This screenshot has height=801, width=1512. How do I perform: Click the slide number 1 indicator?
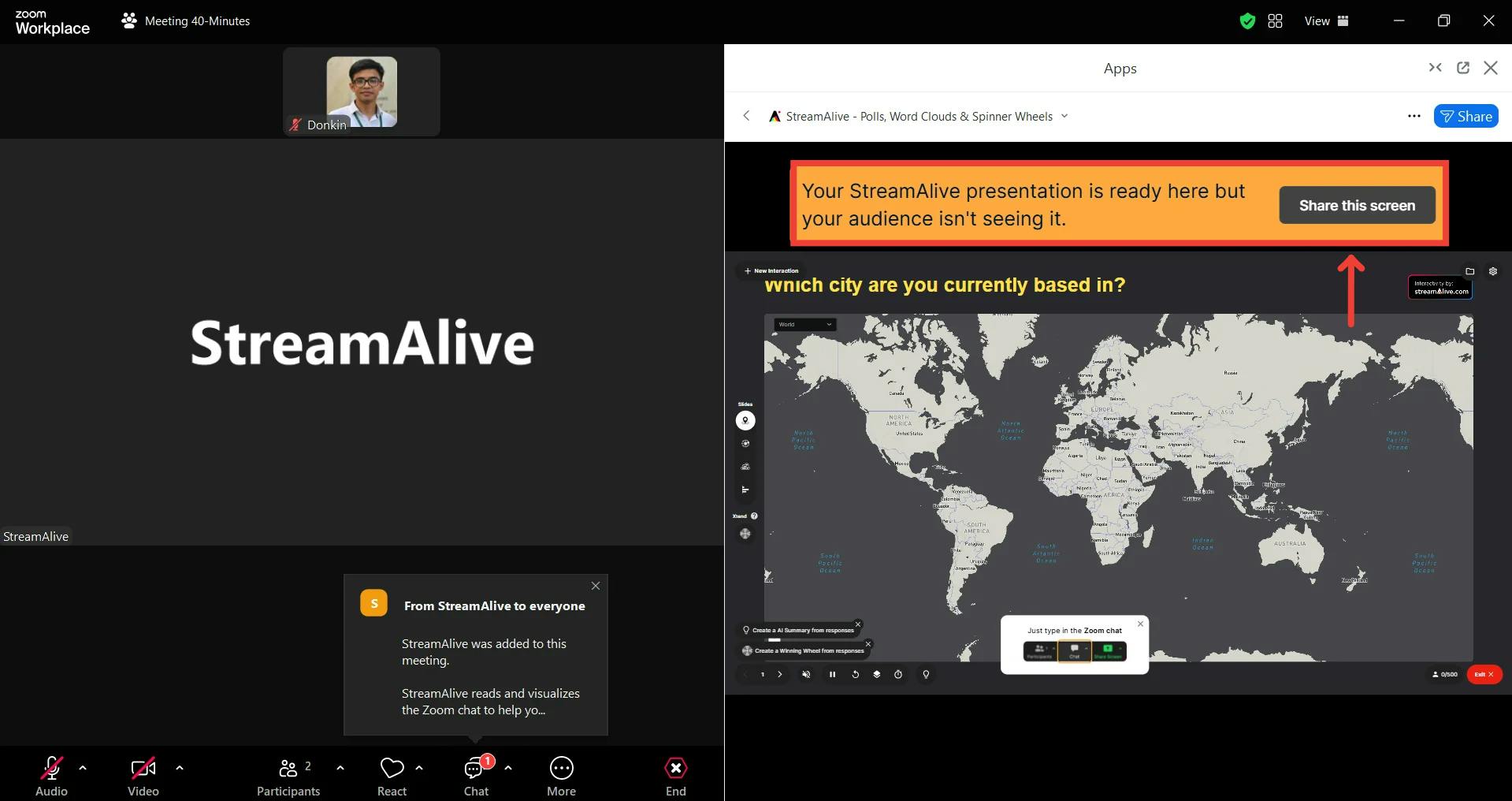763,675
